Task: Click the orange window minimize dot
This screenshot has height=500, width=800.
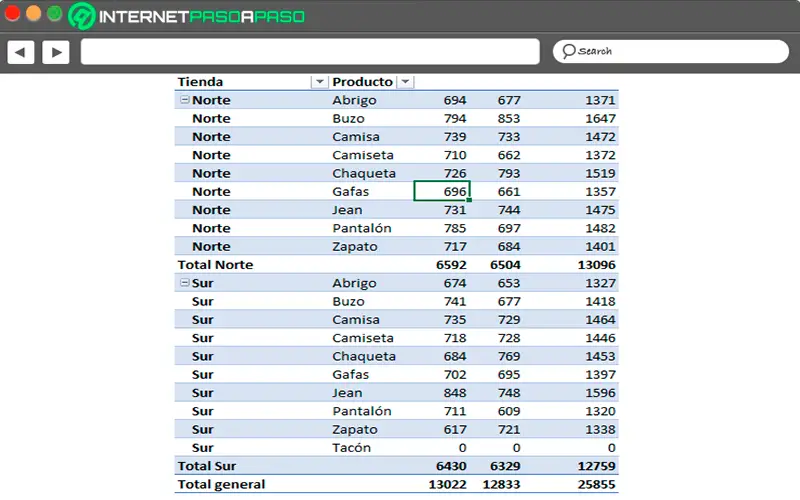Action: click(x=33, y=14)
